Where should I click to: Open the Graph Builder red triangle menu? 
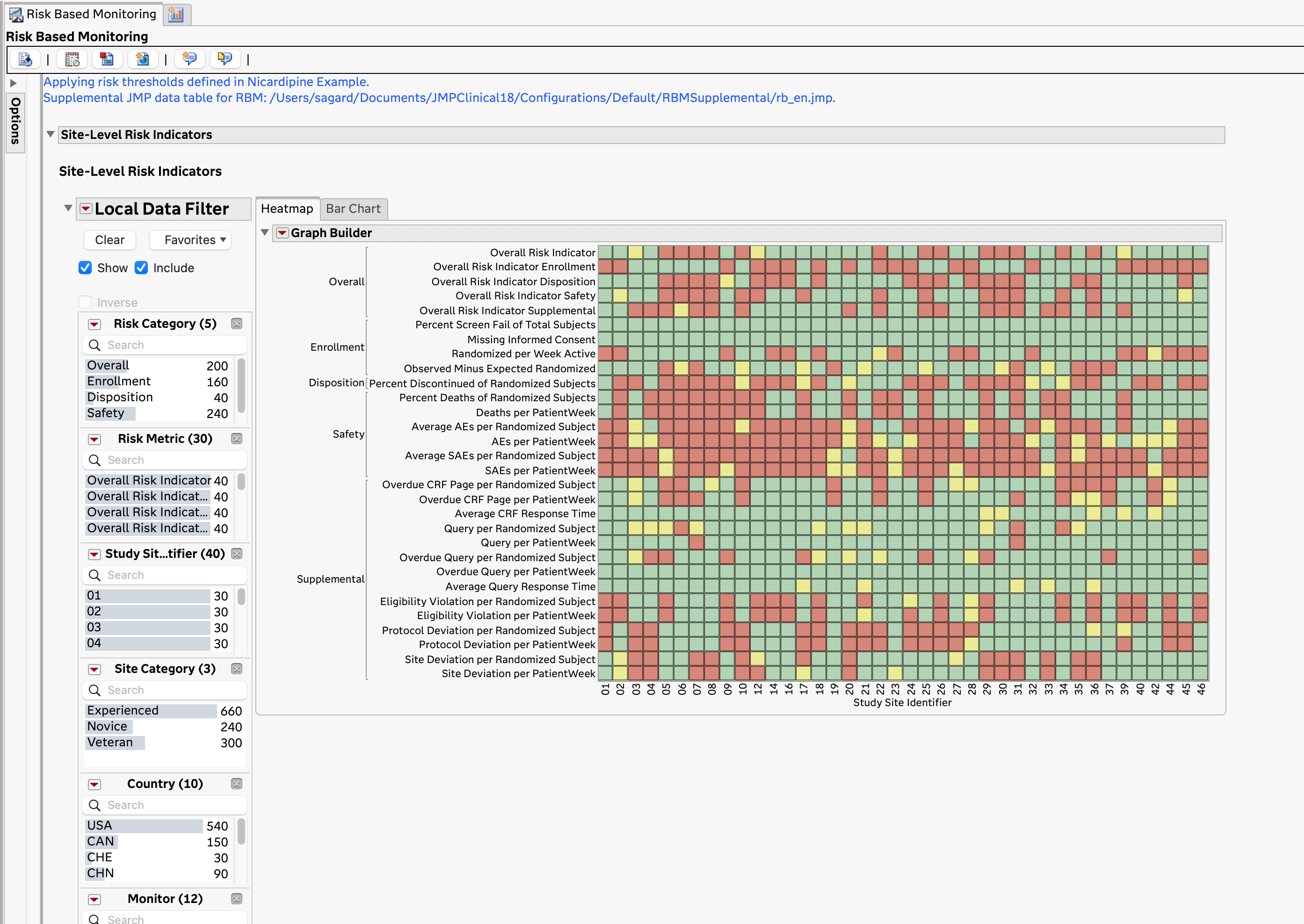point(282,233)
